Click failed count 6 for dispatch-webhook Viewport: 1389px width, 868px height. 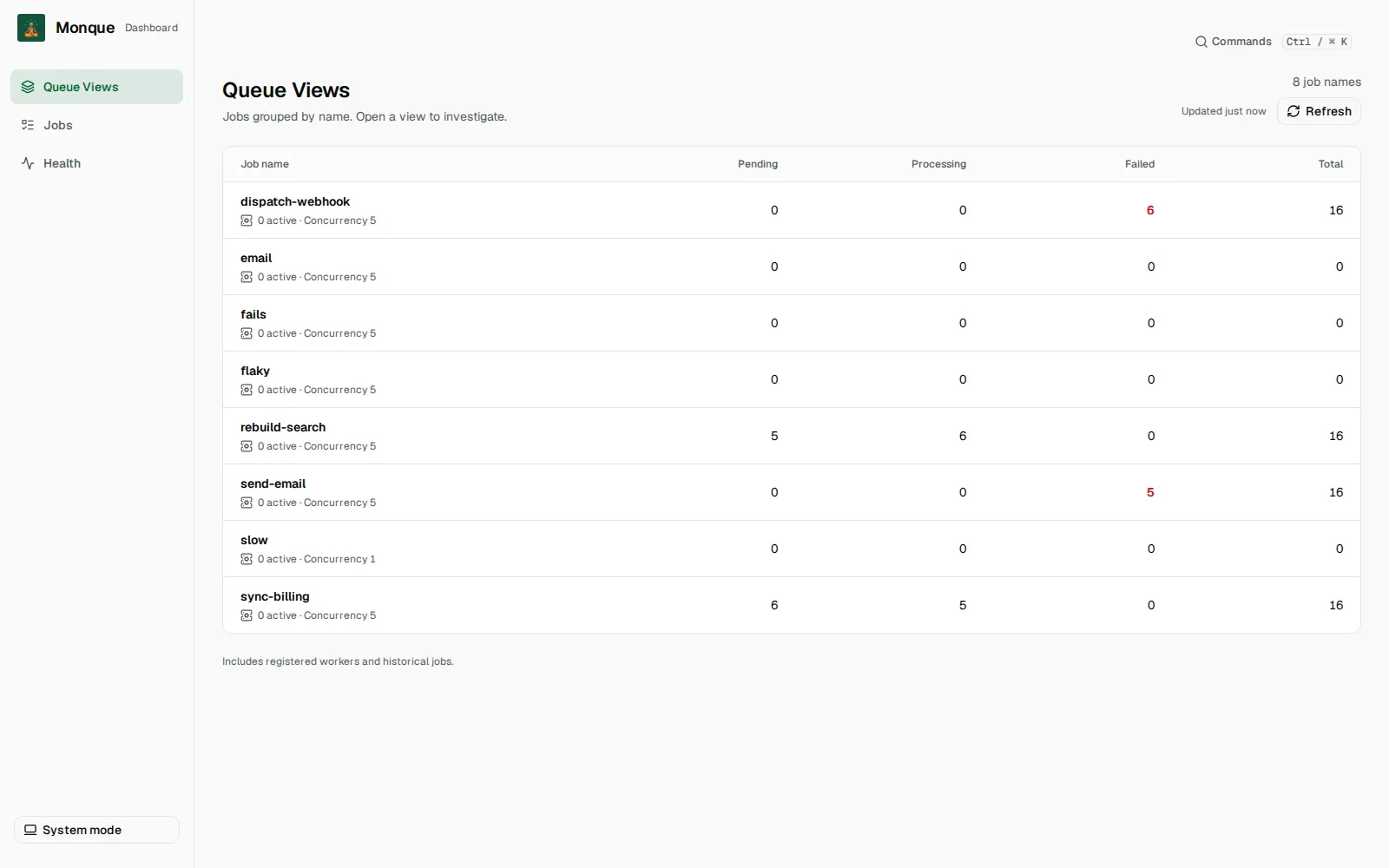pyautogui.click(x=1150, y=210)
